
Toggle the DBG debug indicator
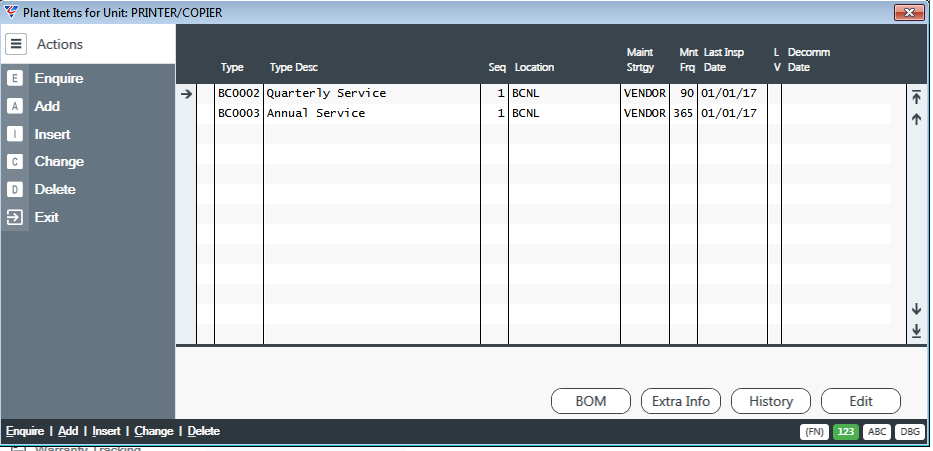tap(910, 432)
